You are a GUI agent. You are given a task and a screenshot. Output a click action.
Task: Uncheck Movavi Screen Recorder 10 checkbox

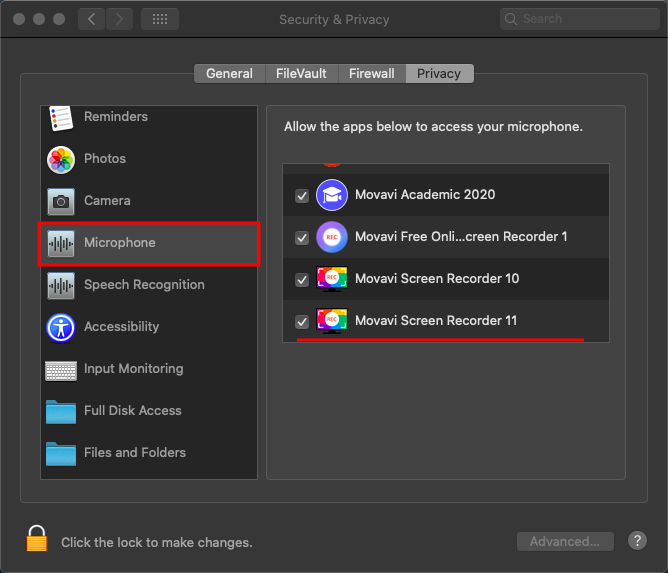[302, 280]
